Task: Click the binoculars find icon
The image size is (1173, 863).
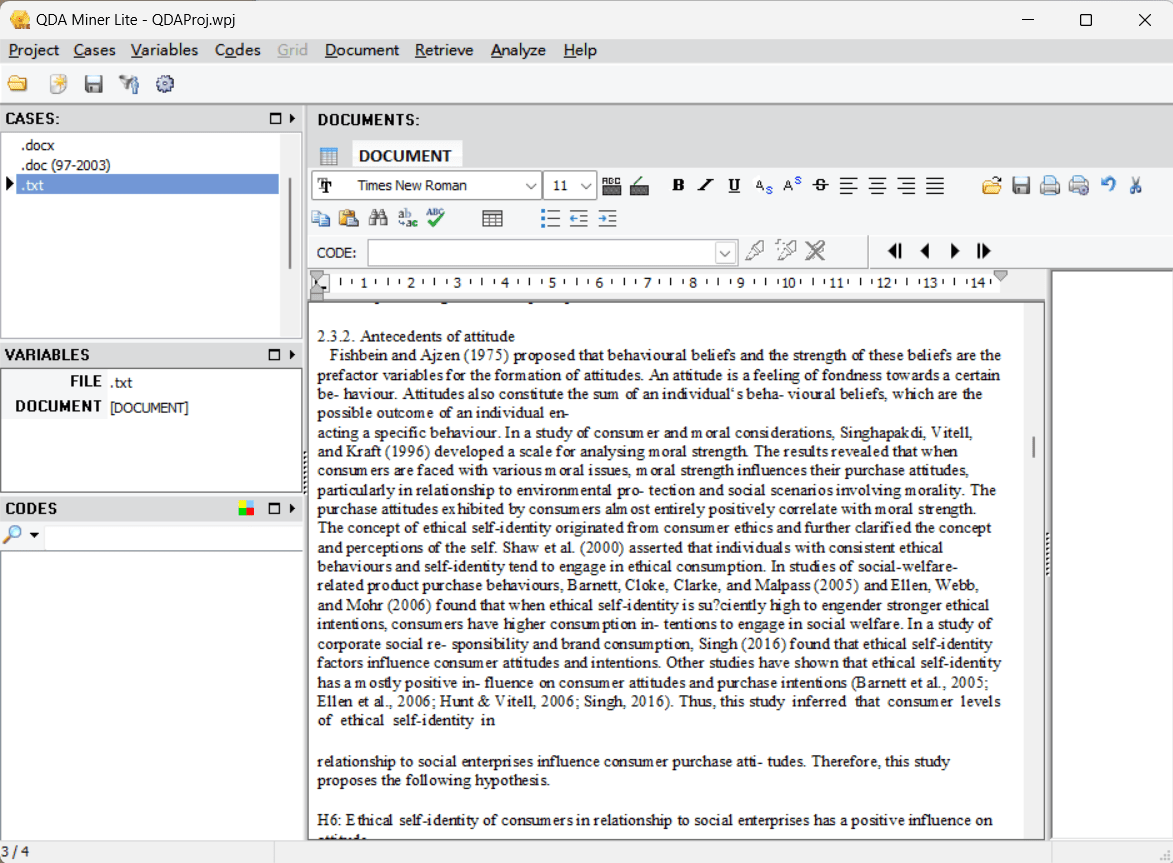Action: click(378, 218)
